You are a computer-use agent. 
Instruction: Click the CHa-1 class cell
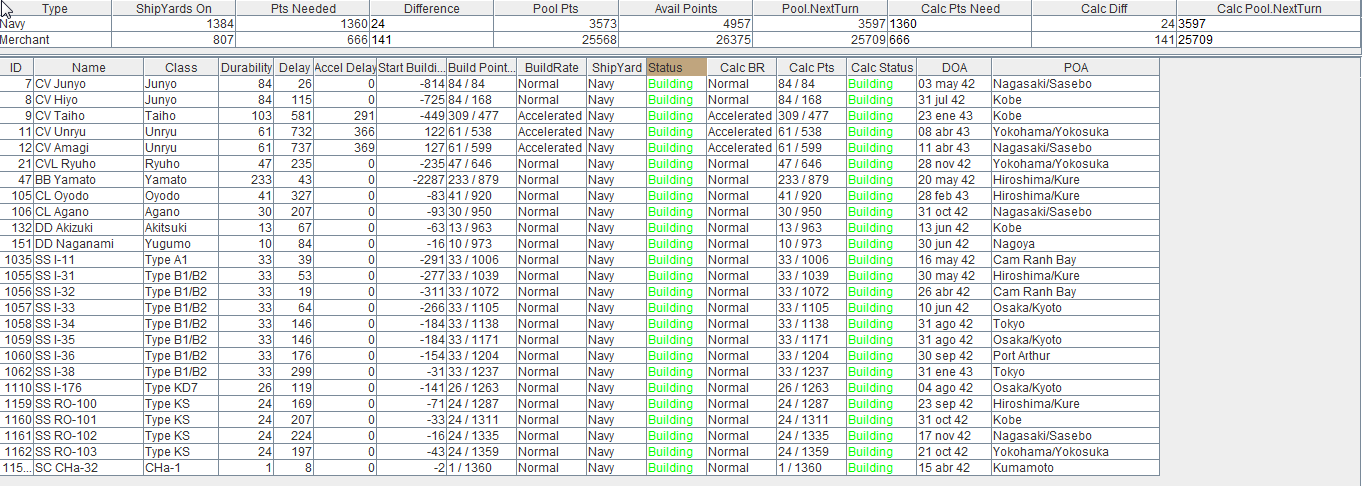pyautogui.click(x=181, y=468)
